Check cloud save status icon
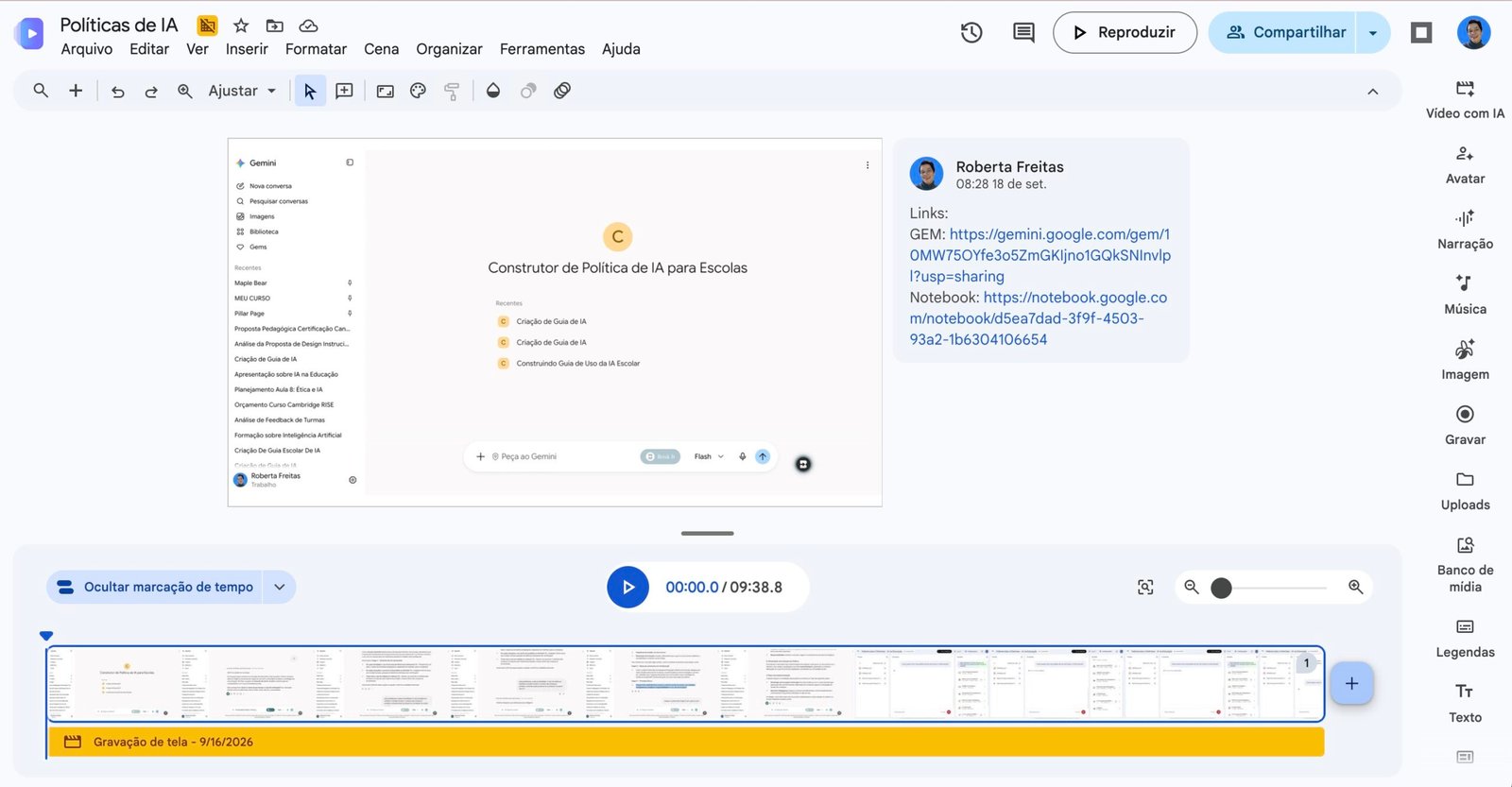 308,26
